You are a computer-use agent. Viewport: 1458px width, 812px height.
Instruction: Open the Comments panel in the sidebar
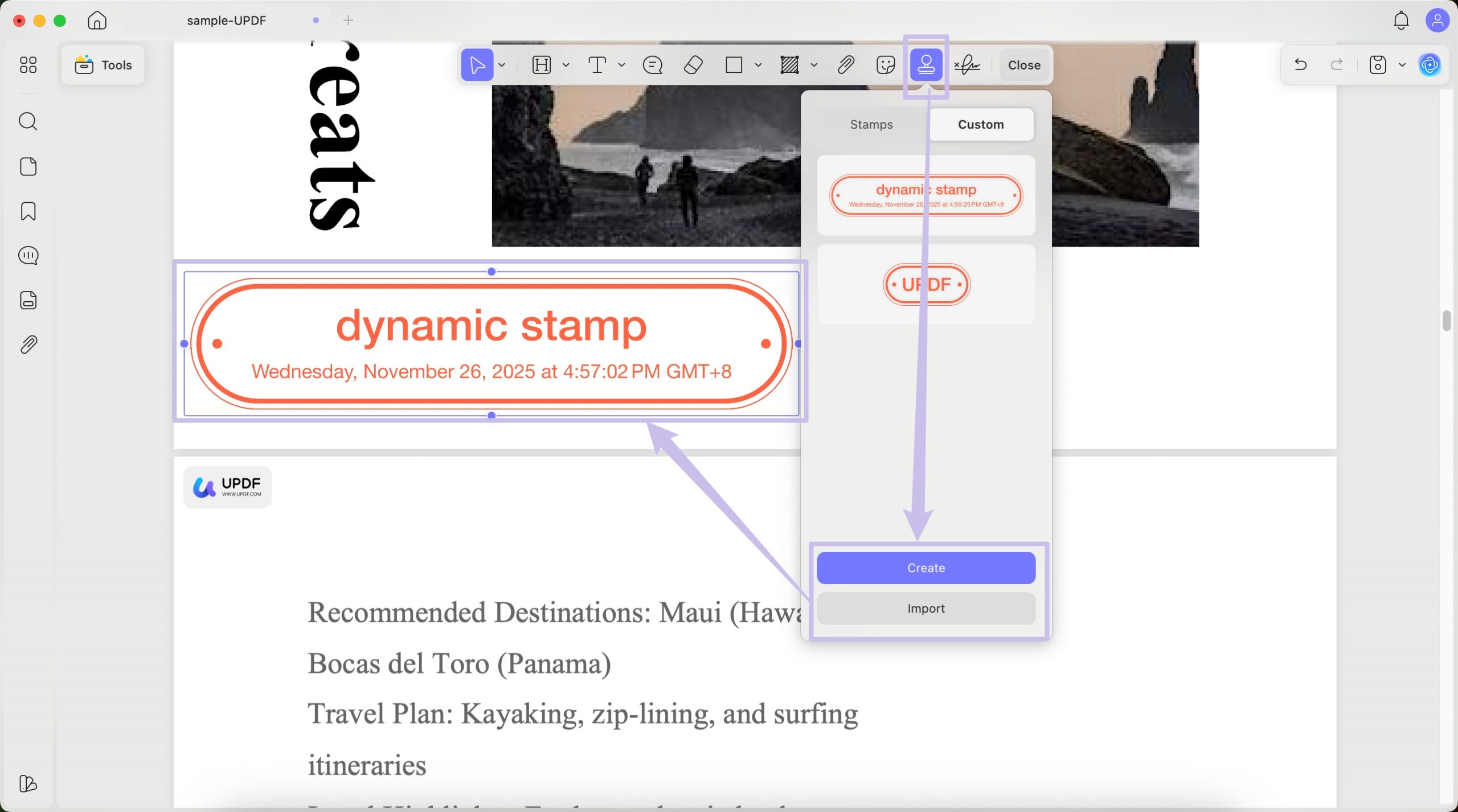27,256
